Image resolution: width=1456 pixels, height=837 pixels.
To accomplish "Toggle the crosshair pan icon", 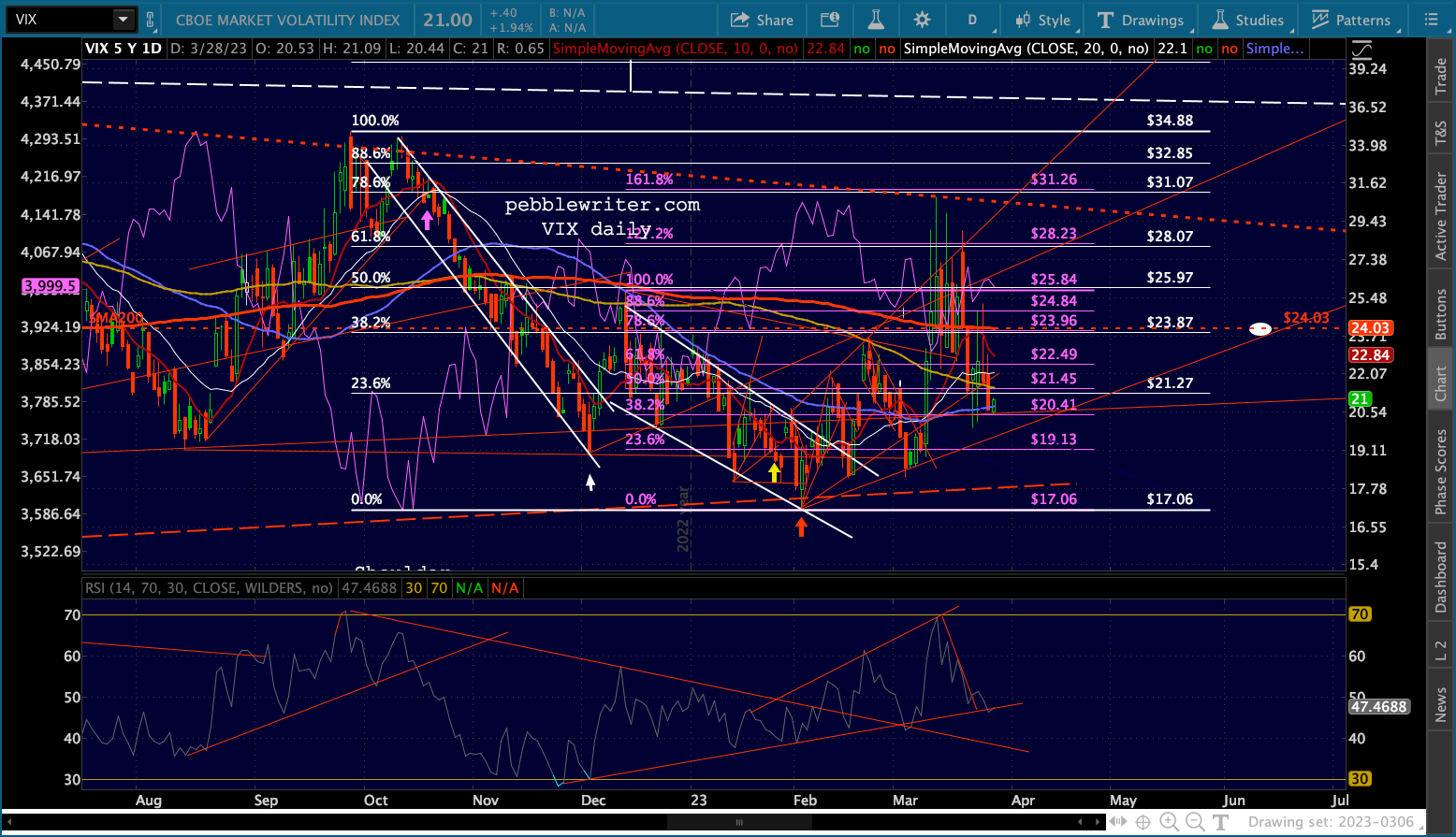I will 1143,823.
